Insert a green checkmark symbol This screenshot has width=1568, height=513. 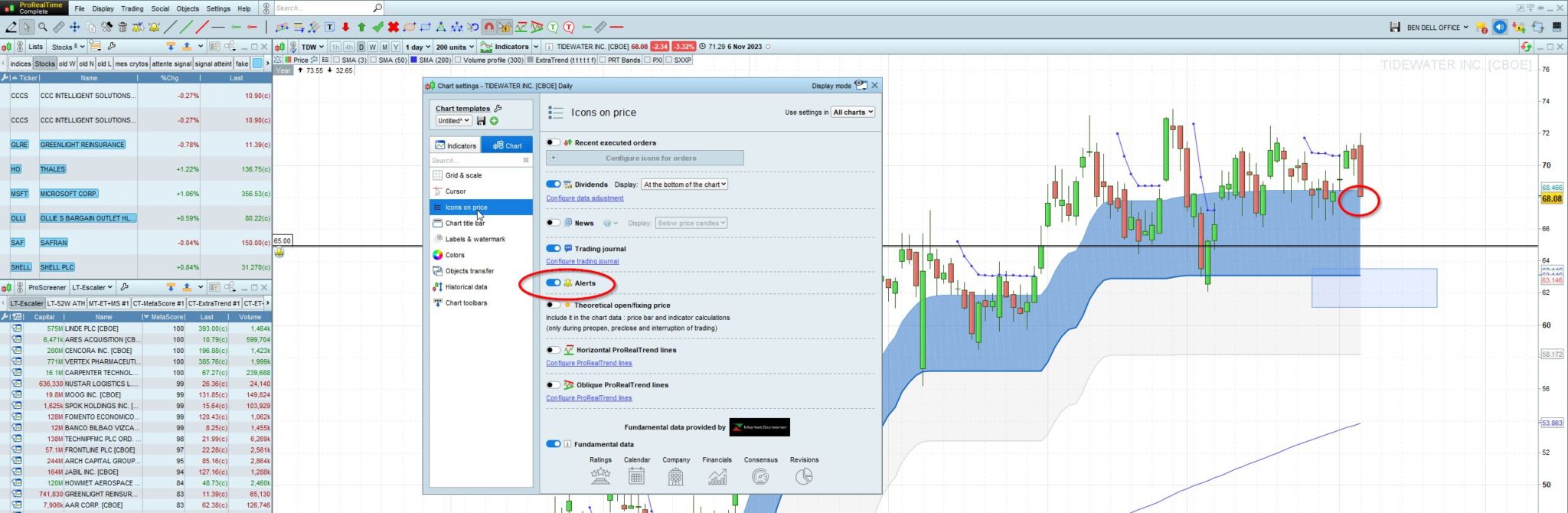(377, 27)
